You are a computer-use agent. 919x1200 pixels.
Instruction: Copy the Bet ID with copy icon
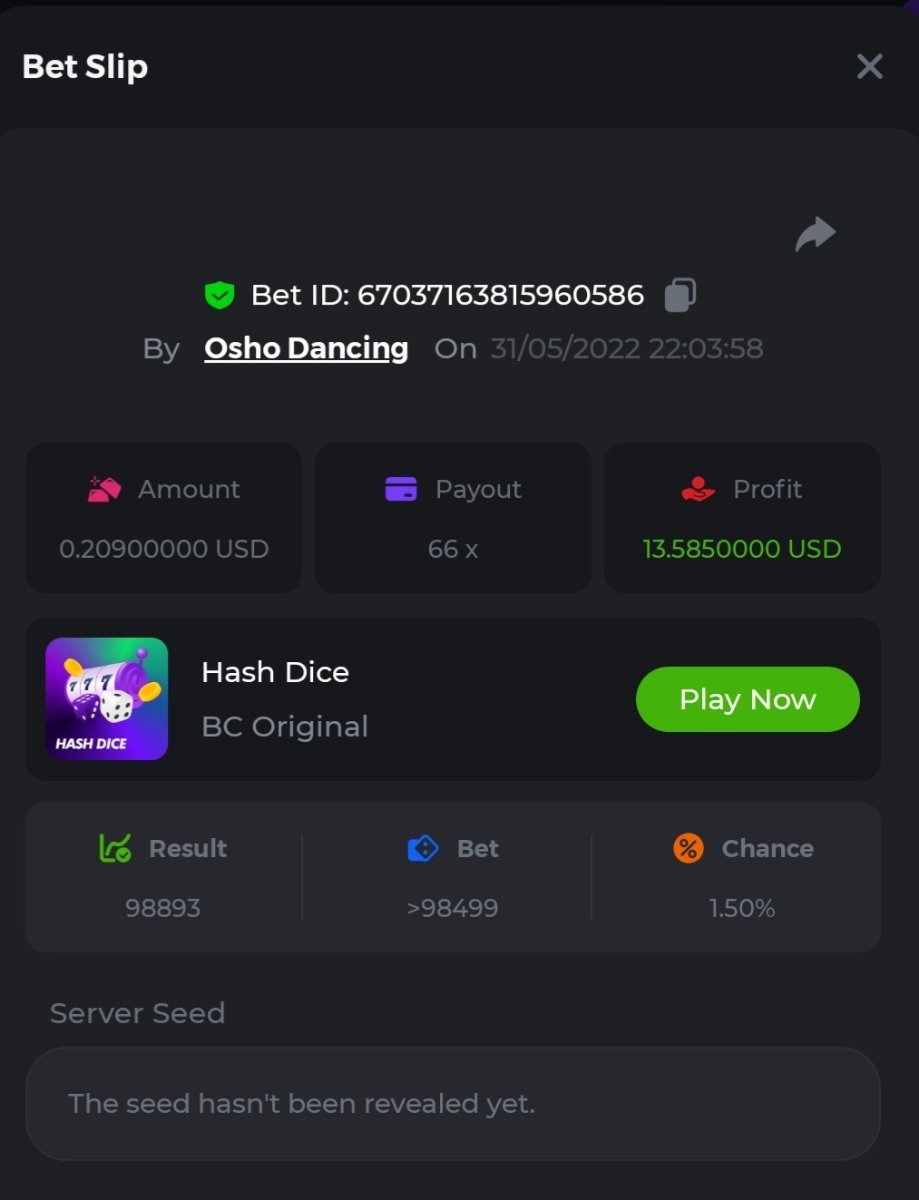coord(680,295)
